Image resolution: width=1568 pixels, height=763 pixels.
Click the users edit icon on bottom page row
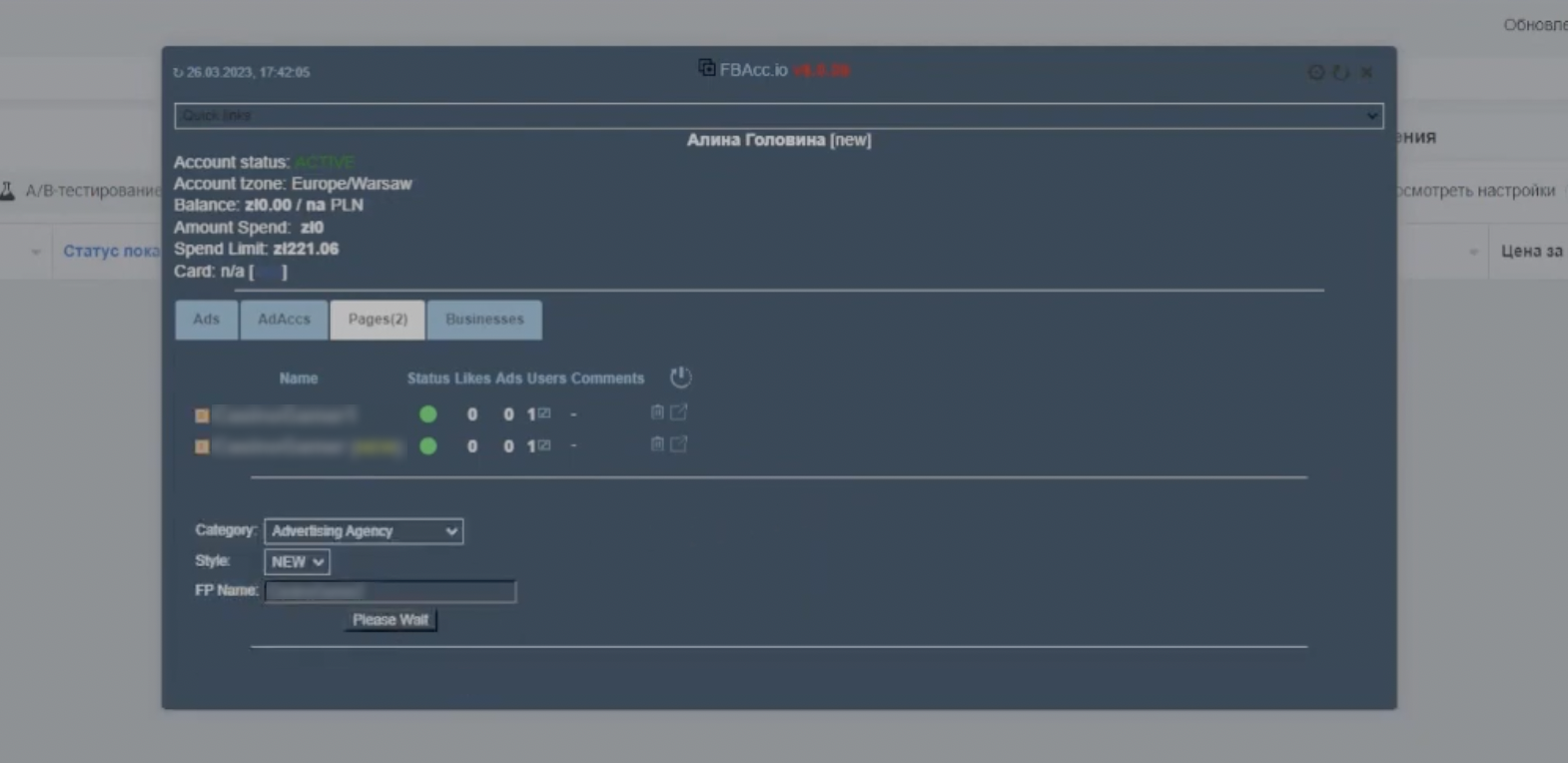tap(544, 445)
